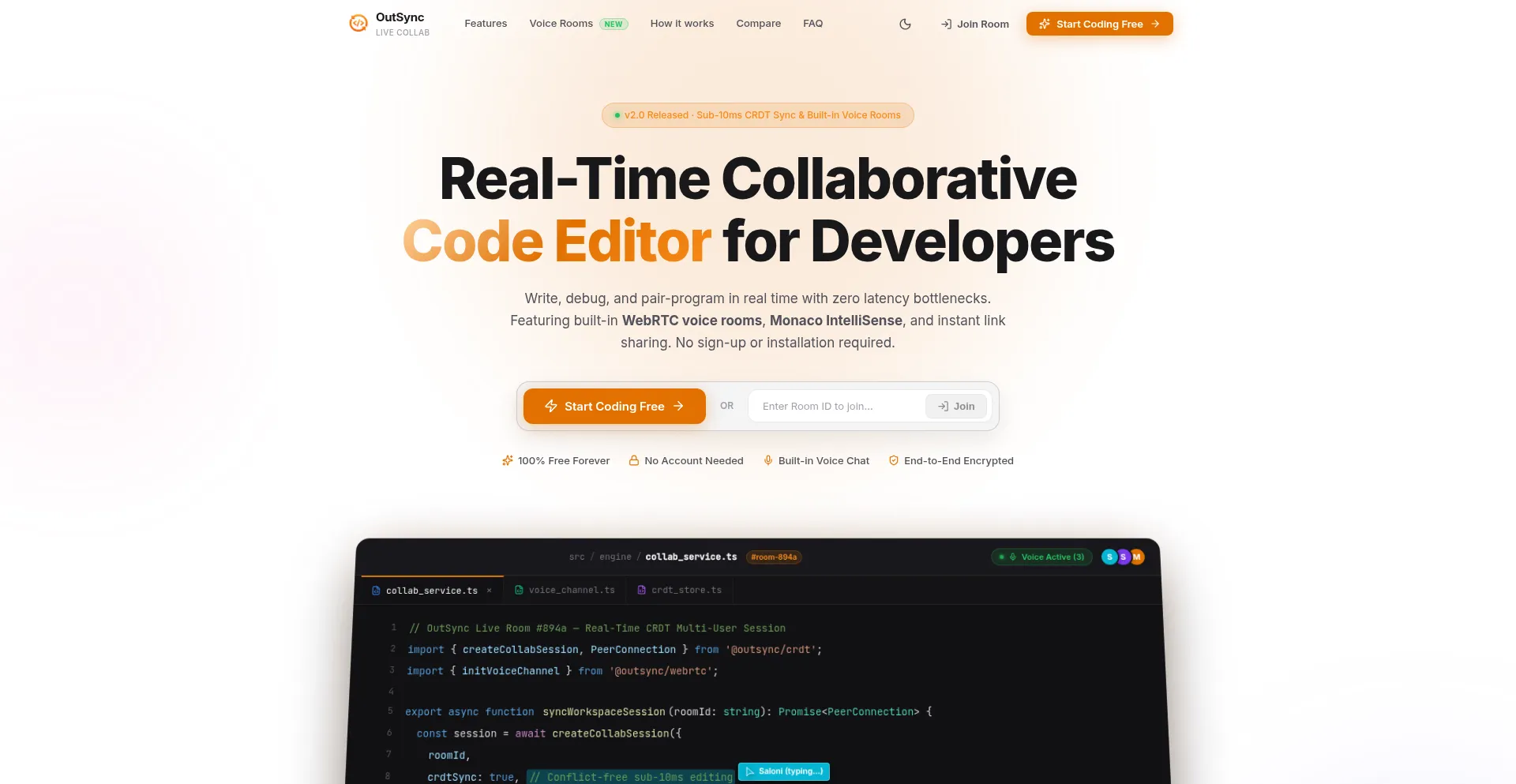Image resolution: width=1516 pixels, height=784 pixels.
Task: Click shield icon beside End-to-End Encrypted
Action: click(x=894, y=460)
